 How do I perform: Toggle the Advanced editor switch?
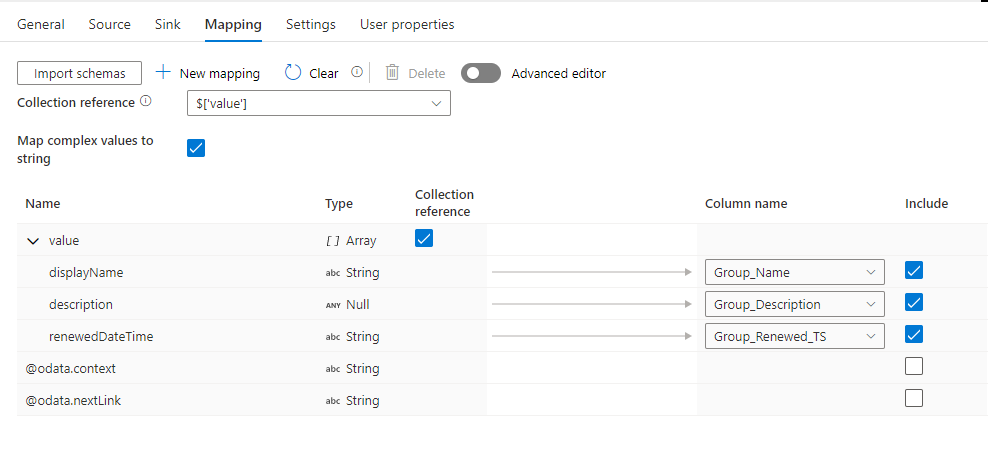[x=481, y=73]
